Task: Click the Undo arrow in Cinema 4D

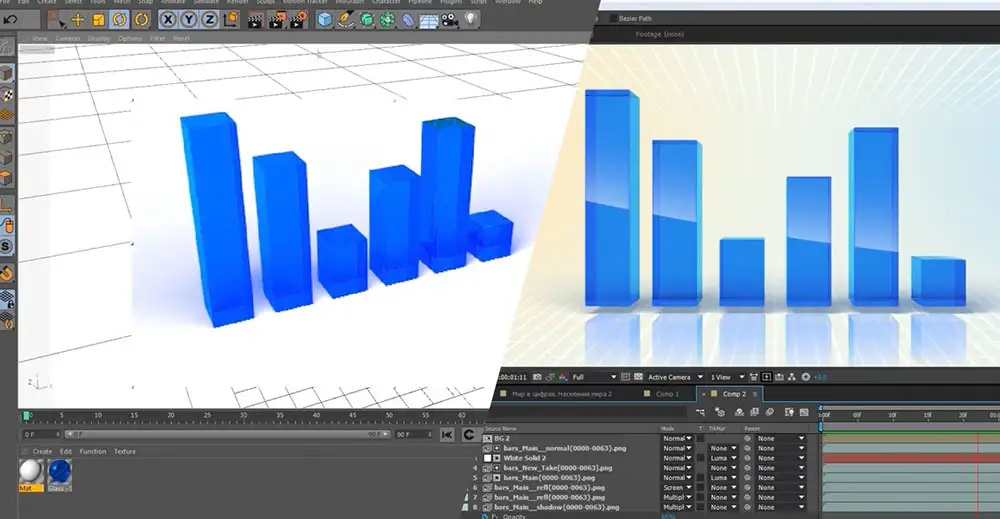Action: (10, 19)
